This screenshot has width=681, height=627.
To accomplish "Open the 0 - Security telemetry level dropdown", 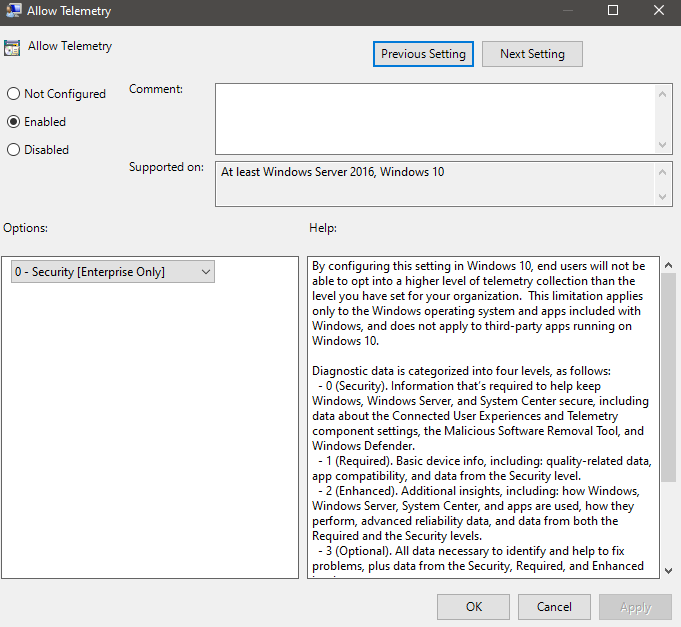I will click(112, 271).
